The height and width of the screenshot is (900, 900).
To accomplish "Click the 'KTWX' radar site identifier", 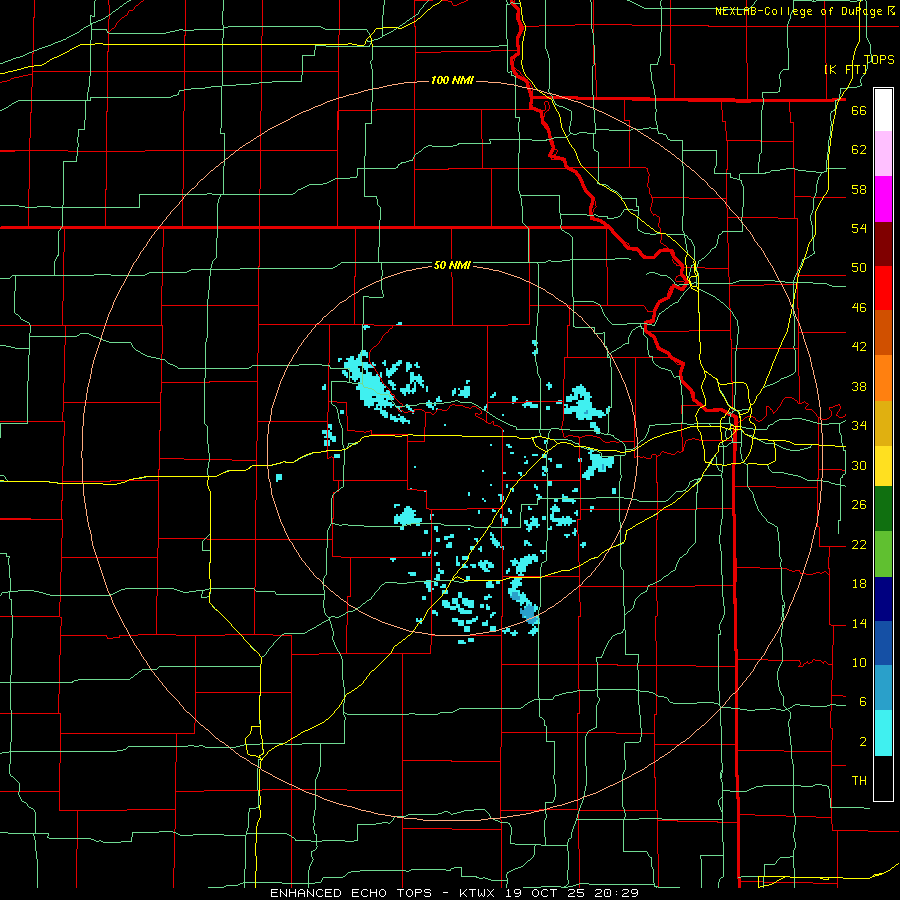I will [x=479, y=893].
